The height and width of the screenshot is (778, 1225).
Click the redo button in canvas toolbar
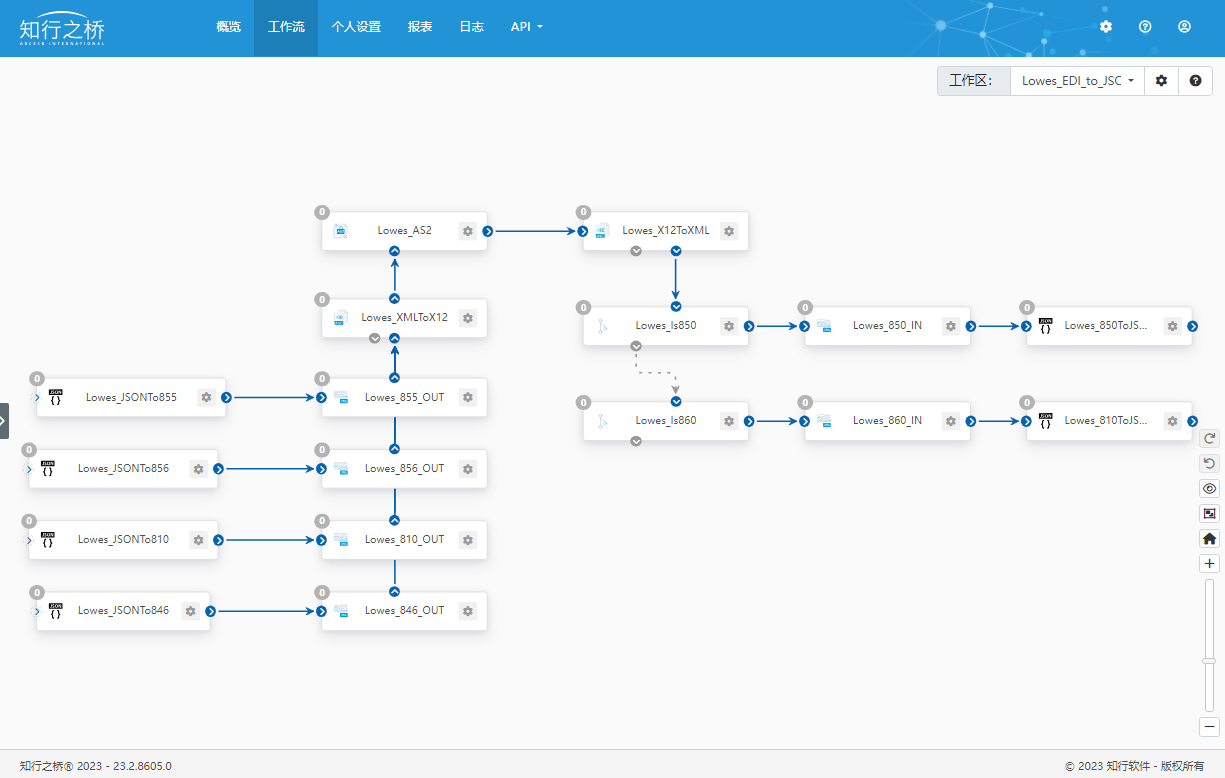click(1209, 438)
